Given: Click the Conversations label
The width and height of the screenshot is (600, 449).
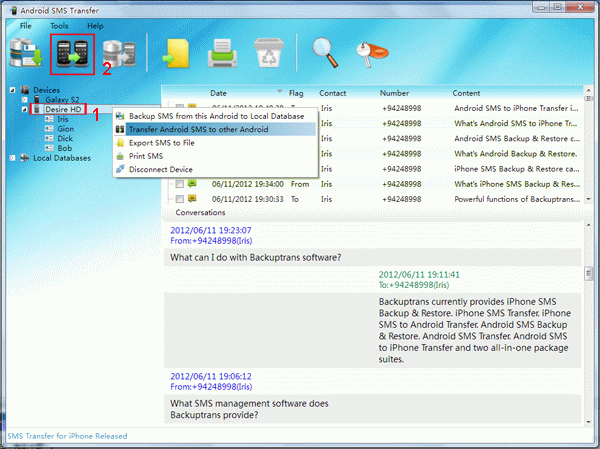Looking at the screenshot, I should coord(200,212).
